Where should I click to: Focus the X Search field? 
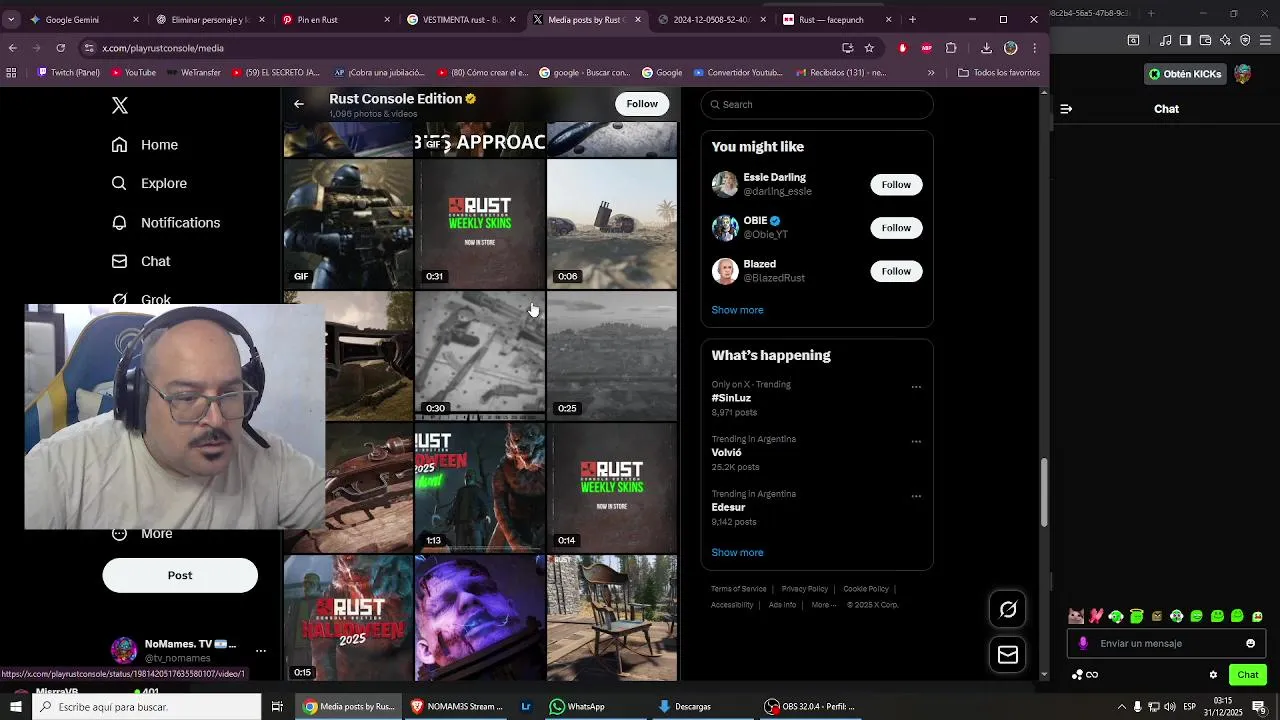point(817,104)
